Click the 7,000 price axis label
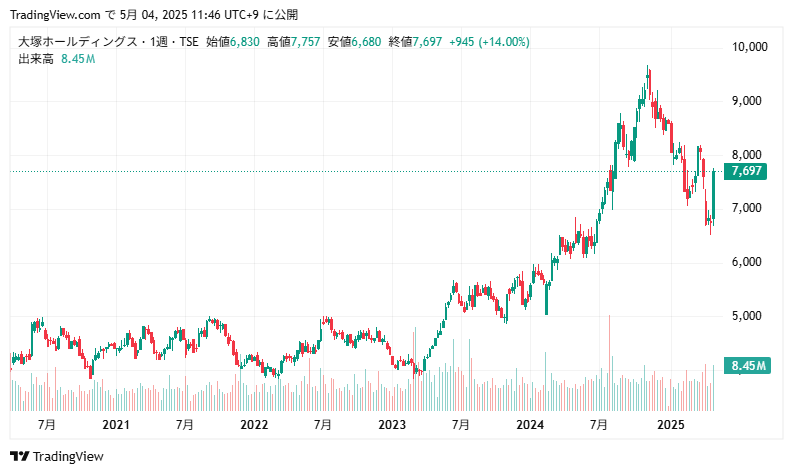The width and height of the screenshot is (793, 474). point(747,208)
